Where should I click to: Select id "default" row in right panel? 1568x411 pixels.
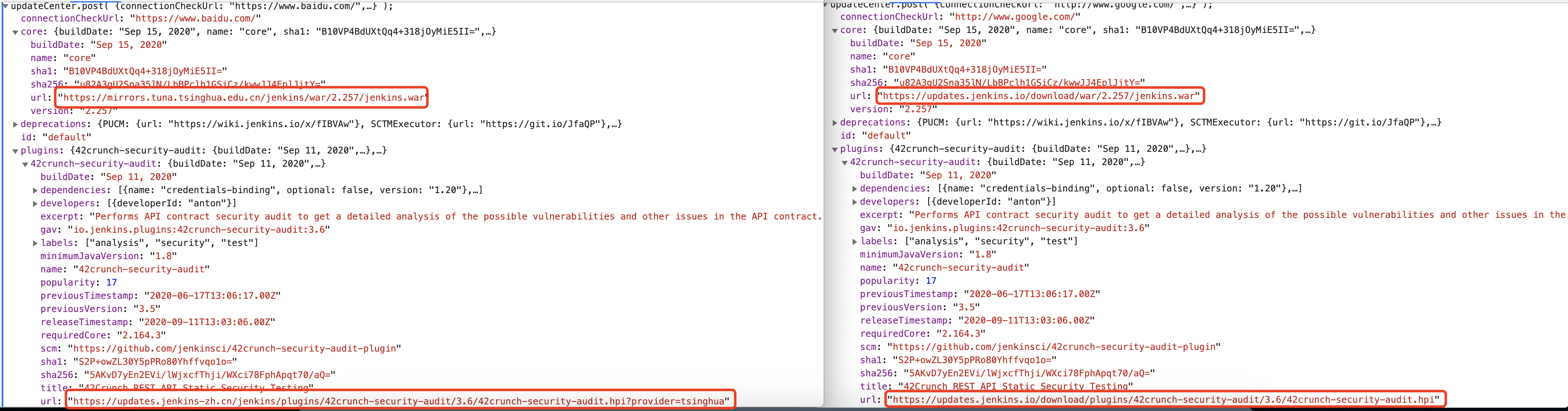[875, 136]
